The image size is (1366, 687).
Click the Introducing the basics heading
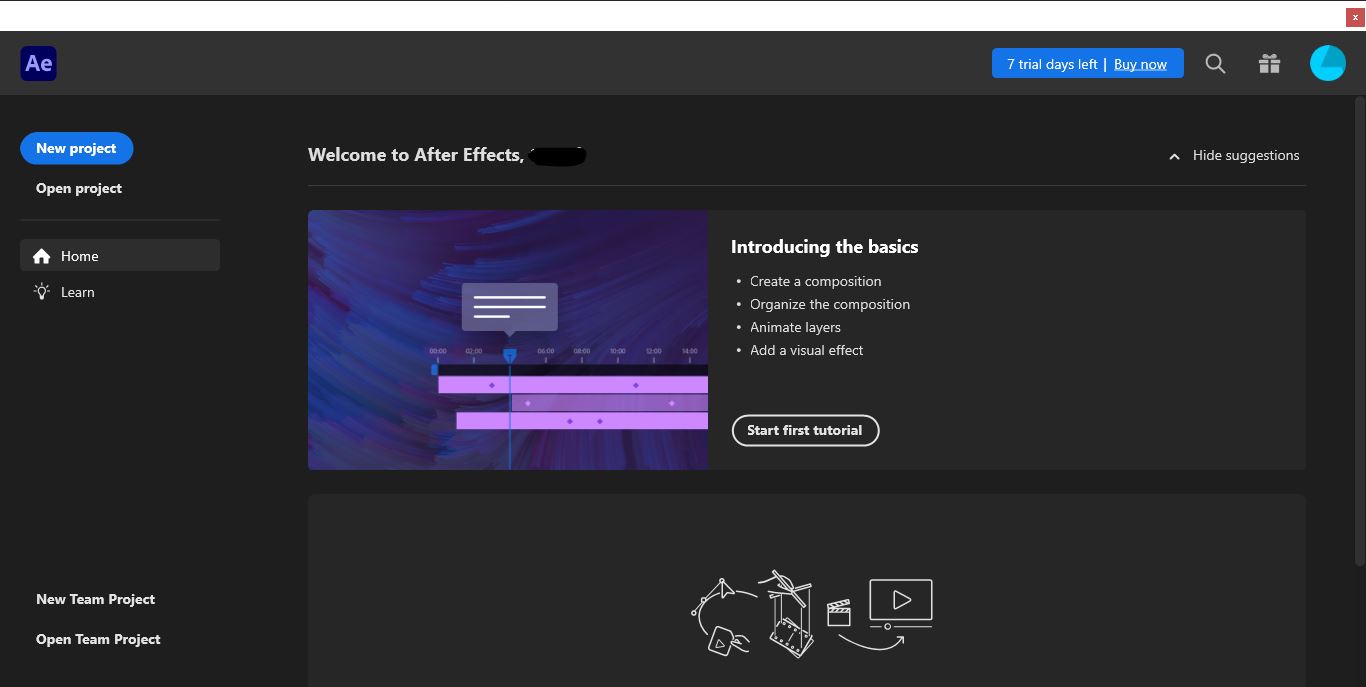pyautogui.click(x=824, y=247)
